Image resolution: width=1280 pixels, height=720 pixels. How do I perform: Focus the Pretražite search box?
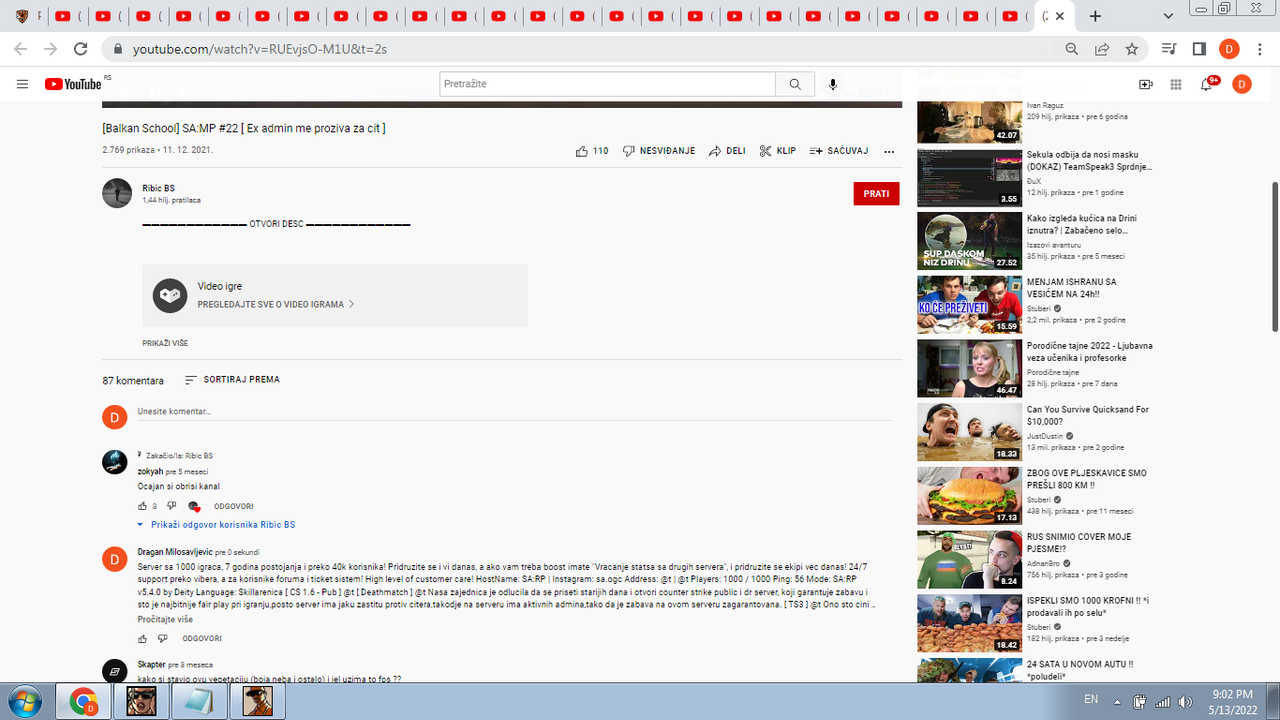[607, 85]
